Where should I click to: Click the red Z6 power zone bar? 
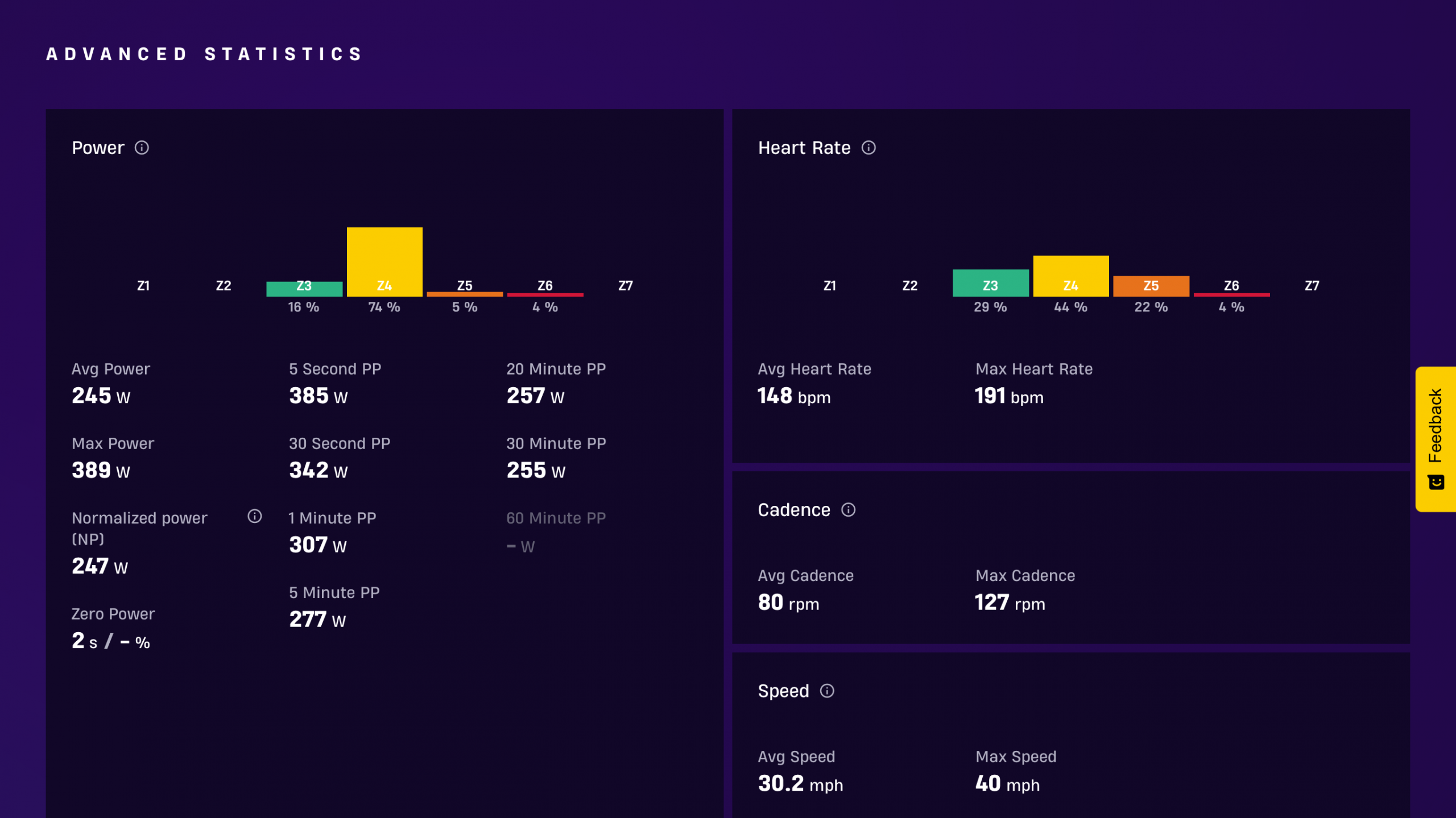coord(545,294)
